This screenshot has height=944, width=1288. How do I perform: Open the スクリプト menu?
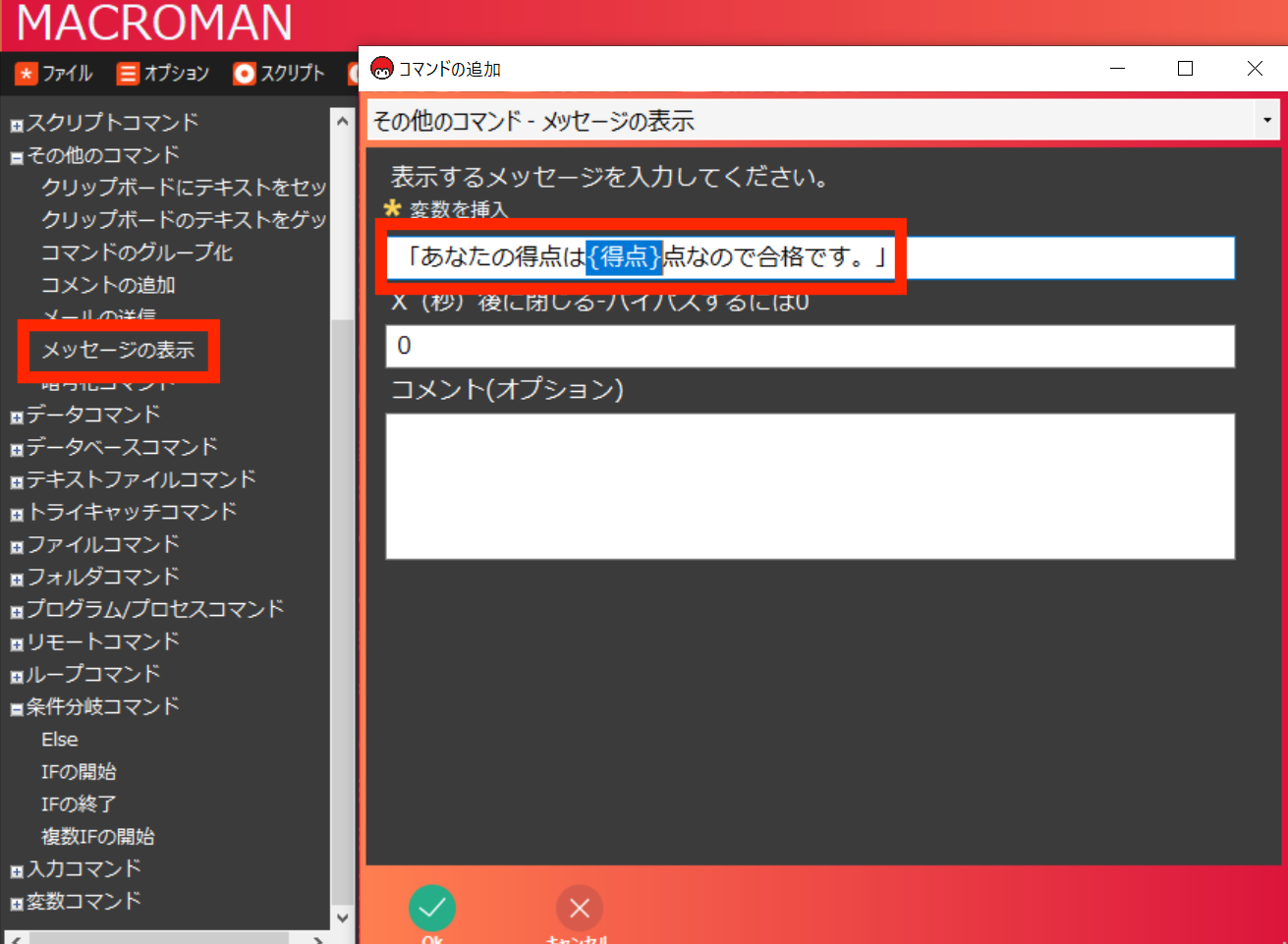[293, 74]
